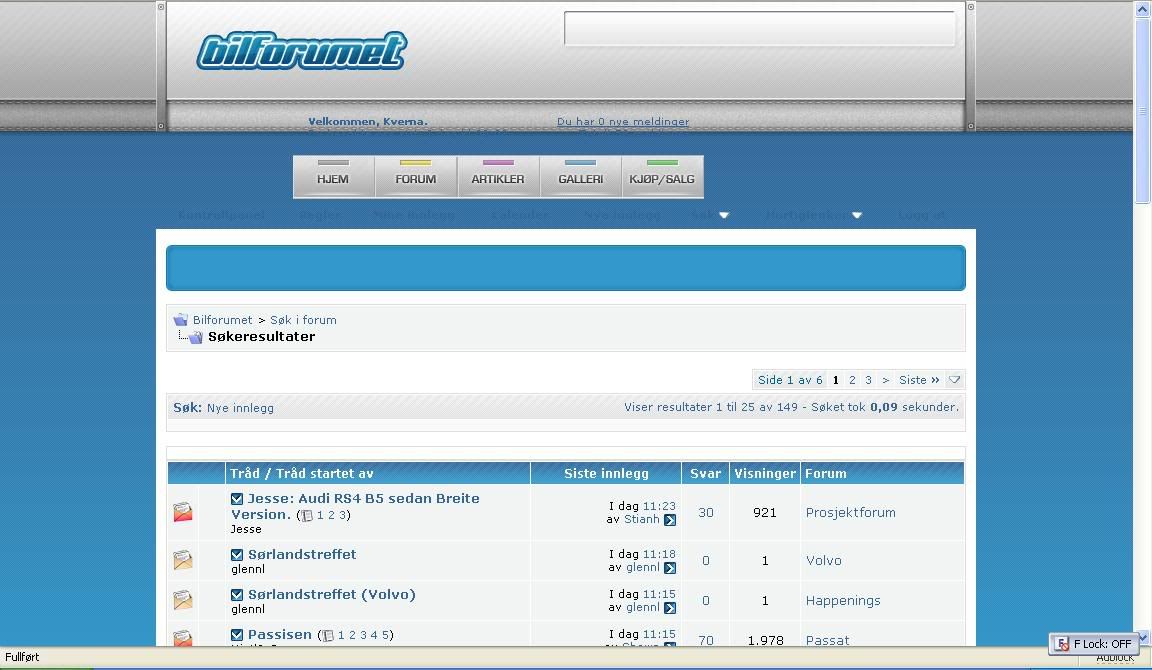Click new-post icon before Sørlandstreffet (Volvo) title
This screenshot has width=1152, height=670.
[237, 595]
